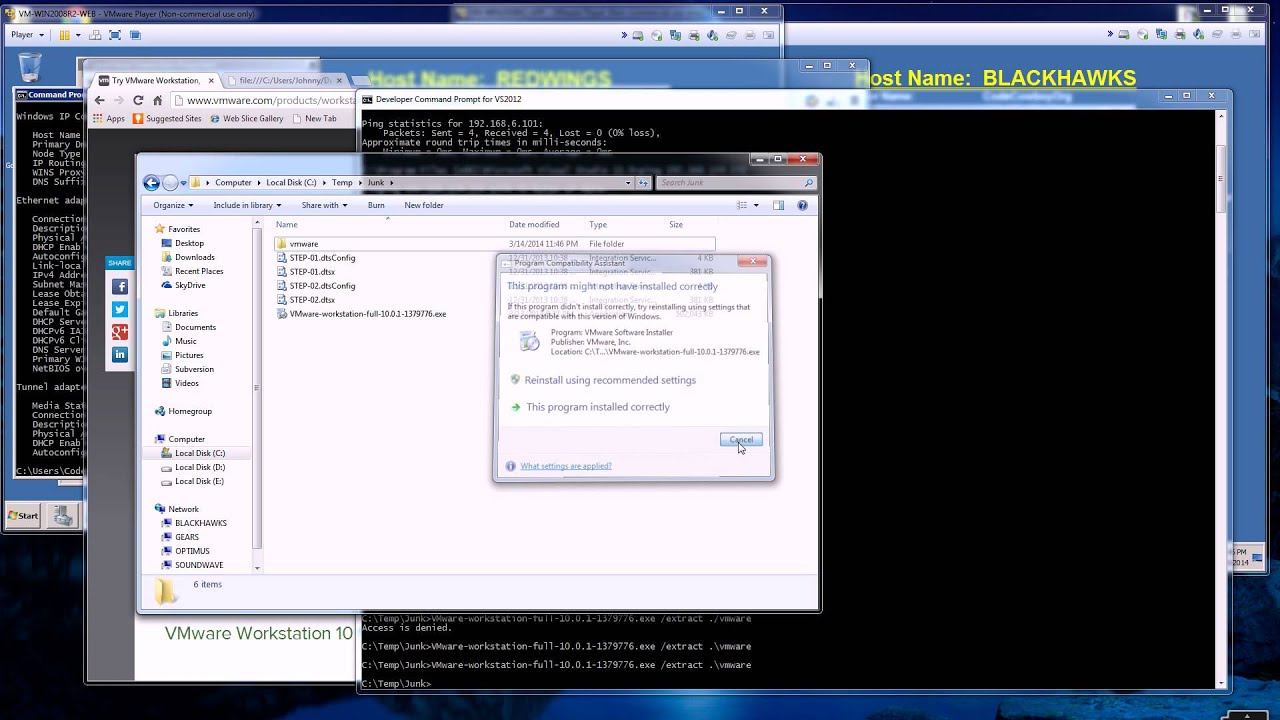The image size is (1280, 720).
Task: Click the VMware Player pause/suspend icon
Action: pyautogui.click(x=65, y=35)
